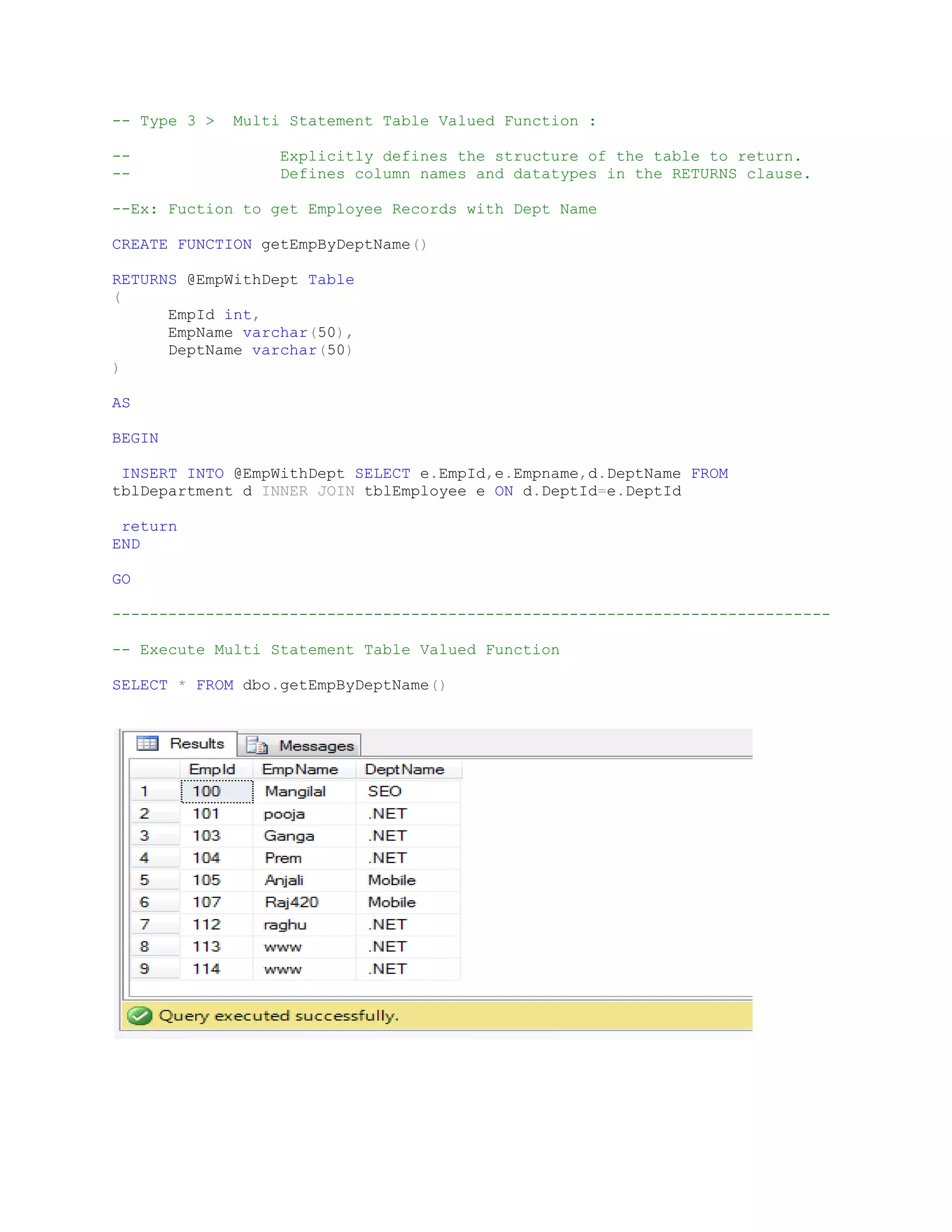Click cell with EmpId 114
952x1232 pixels.
(x=217, y=968)
